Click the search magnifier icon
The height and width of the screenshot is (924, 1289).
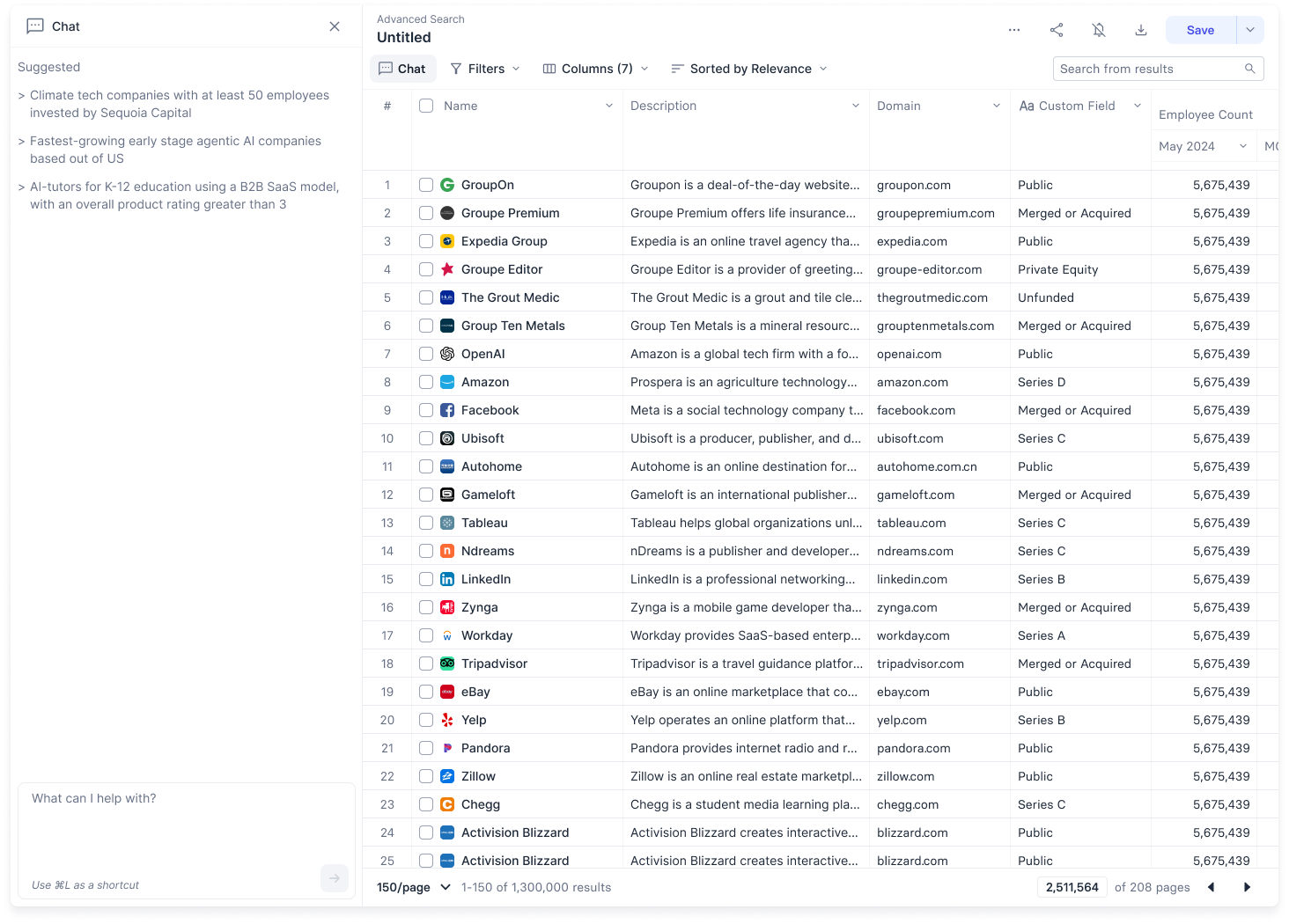1249,69
